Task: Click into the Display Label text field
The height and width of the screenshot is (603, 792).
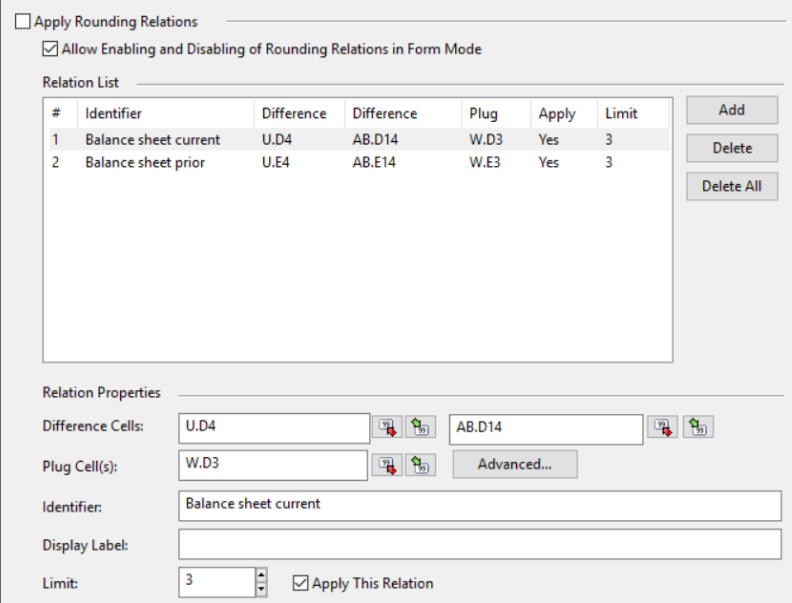Action: [x=479, y=544]
